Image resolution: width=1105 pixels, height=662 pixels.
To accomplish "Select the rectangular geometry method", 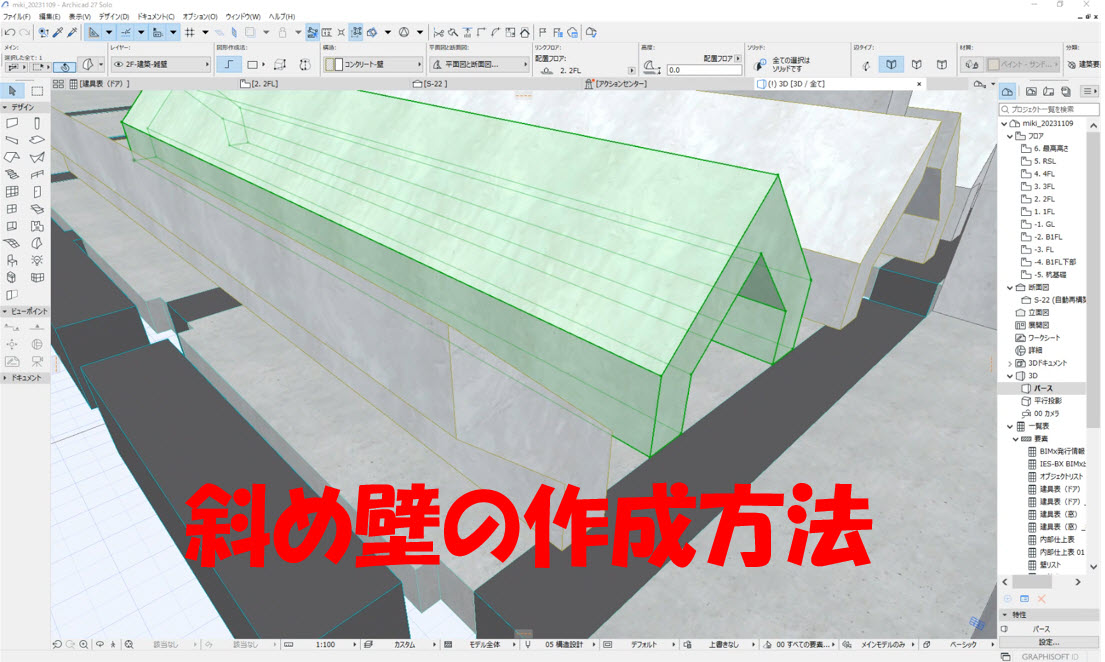I will 253,64.
